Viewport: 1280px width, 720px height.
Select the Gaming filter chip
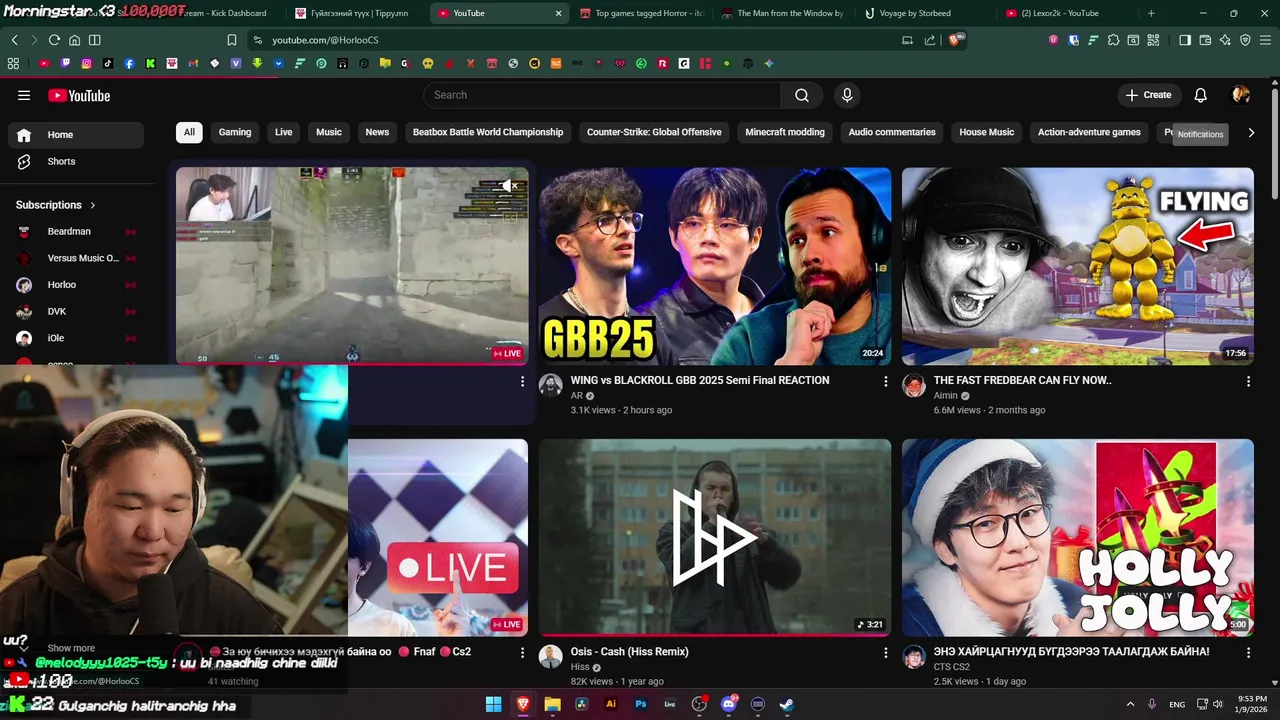coord(235,132)
